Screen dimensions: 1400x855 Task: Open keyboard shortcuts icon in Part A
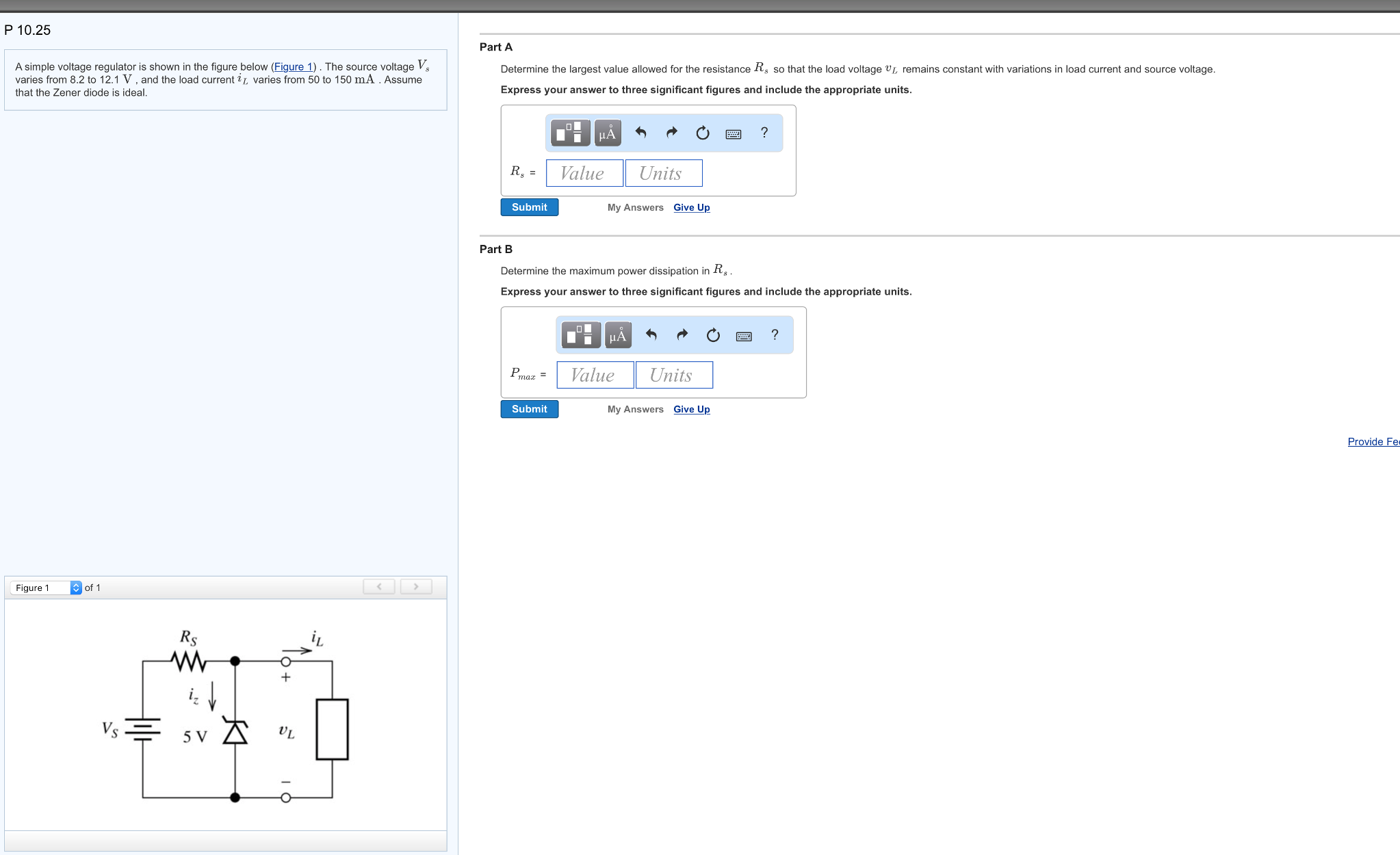[x=733, y=133]
